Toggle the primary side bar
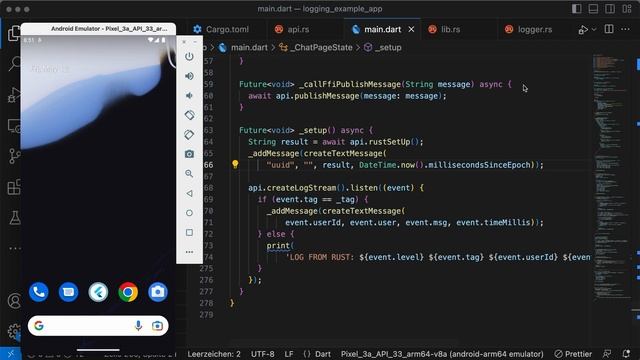640x360 pixels. [x=577, y=9]
